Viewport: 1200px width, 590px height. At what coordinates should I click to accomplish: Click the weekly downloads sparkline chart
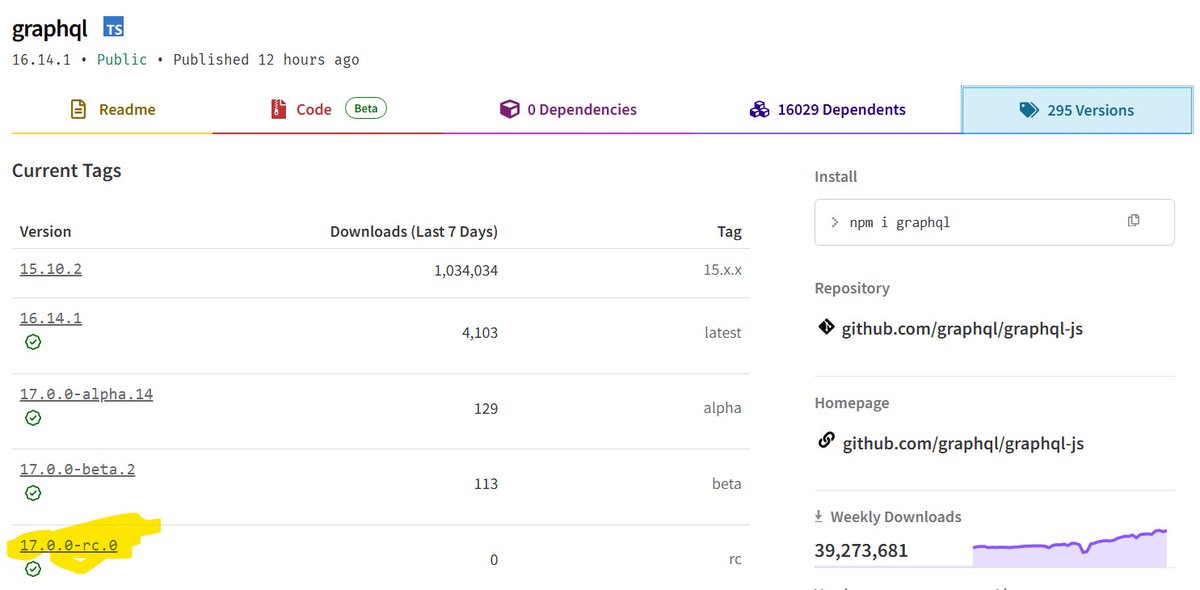pos(1070,548)
